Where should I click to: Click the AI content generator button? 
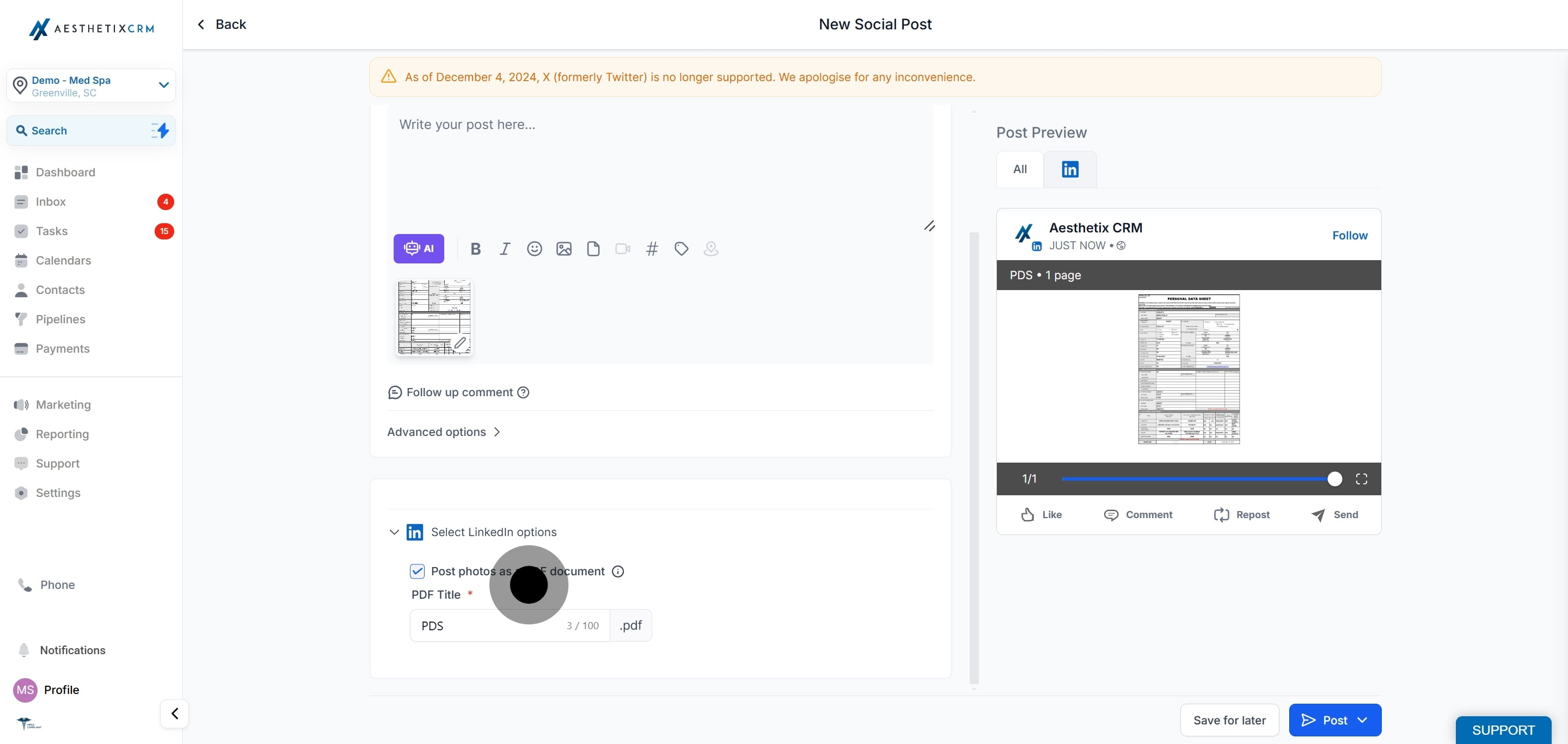[418, 248]
